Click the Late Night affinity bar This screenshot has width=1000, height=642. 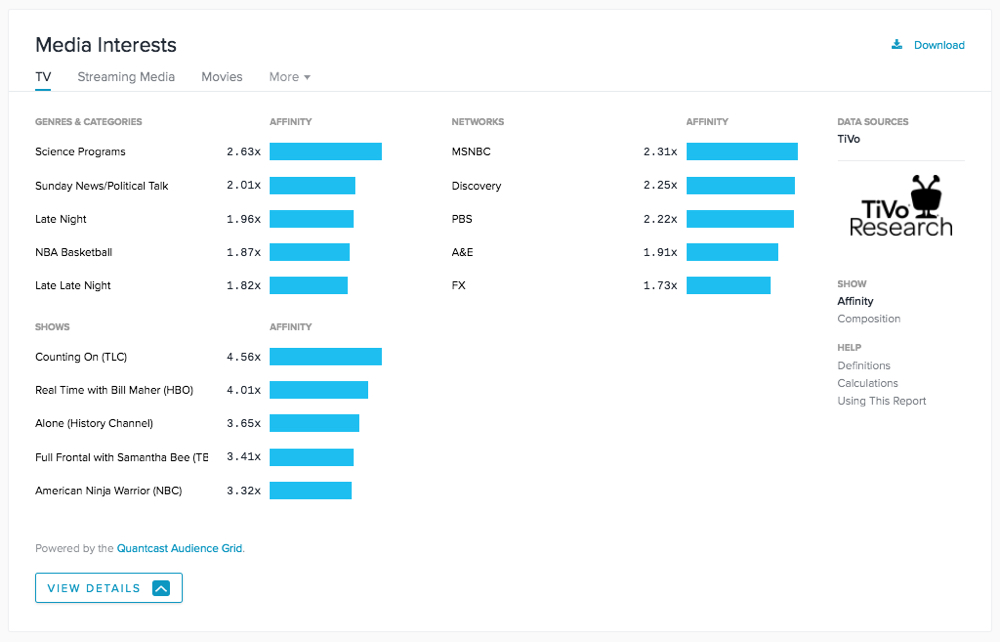pyautogui.click(x=312, y=219)
